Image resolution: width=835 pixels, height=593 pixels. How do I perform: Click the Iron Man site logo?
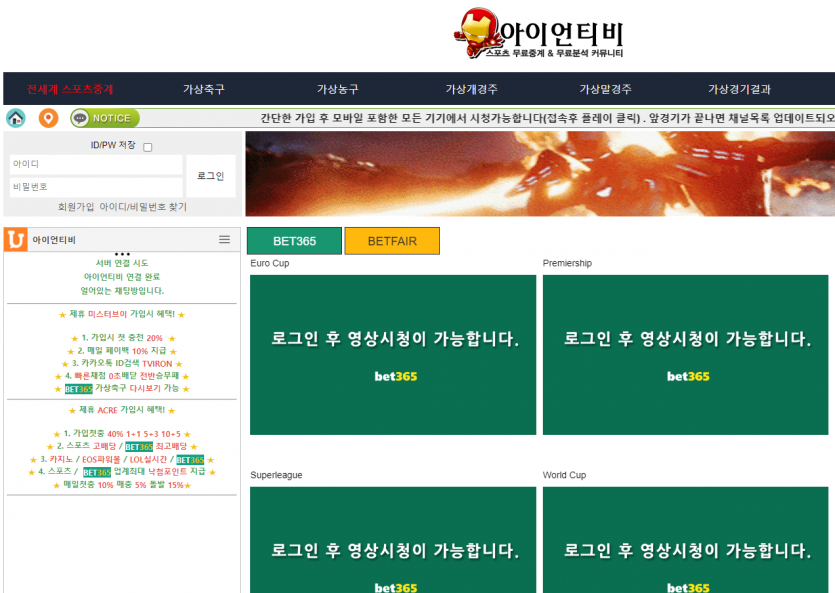[x=538, y=33]
